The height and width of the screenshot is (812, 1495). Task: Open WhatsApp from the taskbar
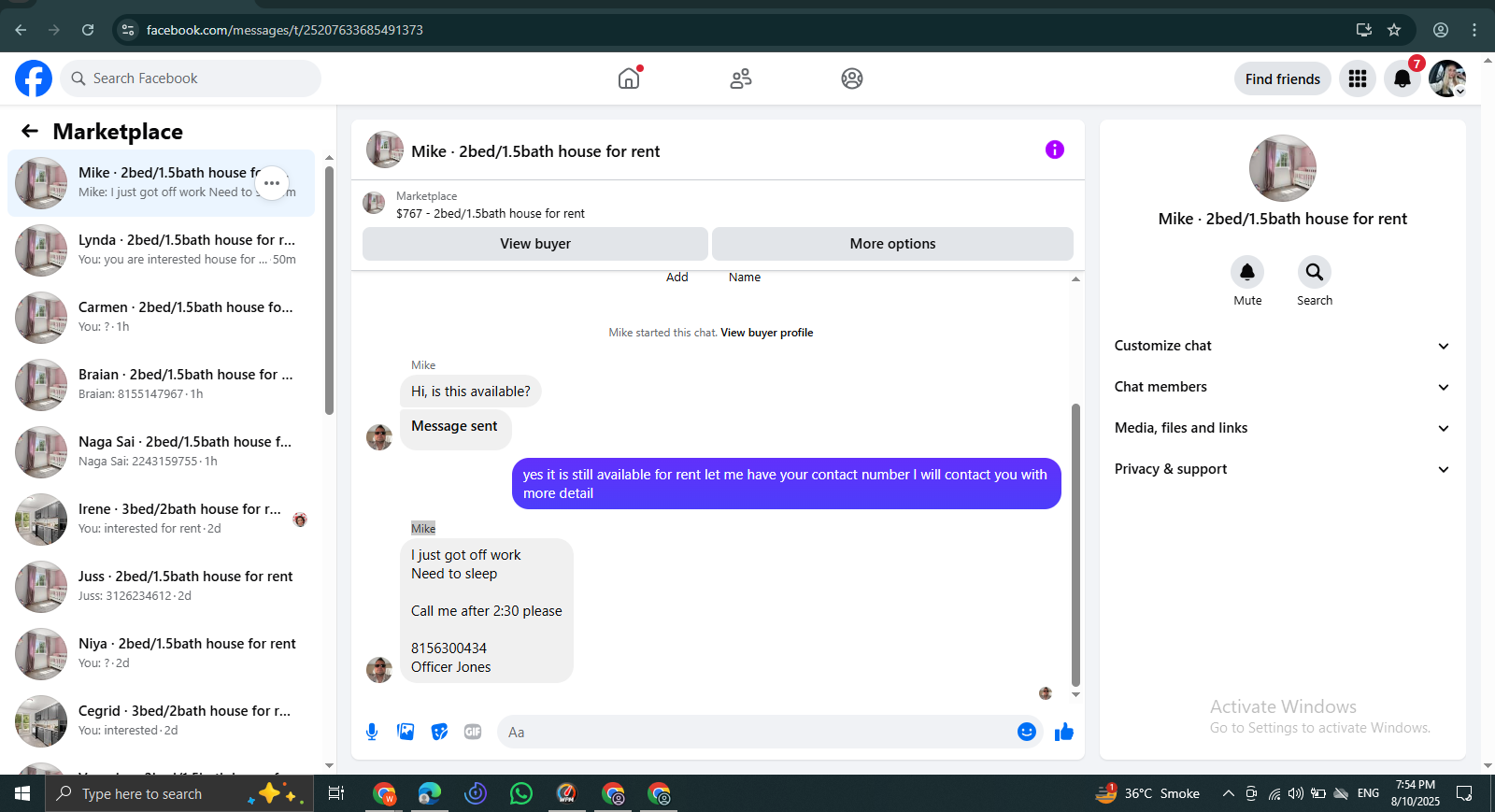click(x=521, y=793)
